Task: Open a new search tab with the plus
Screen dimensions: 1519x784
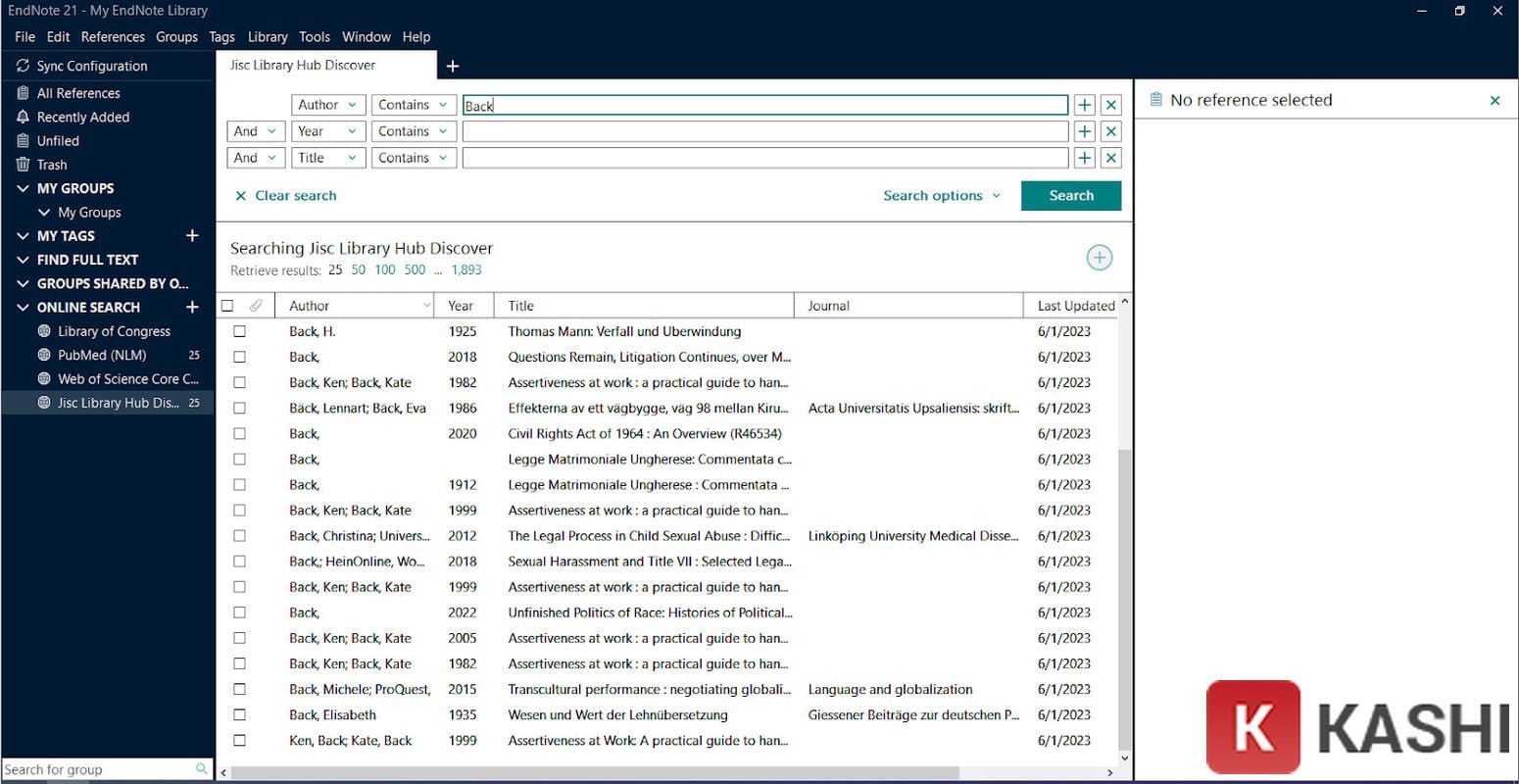Action: tap(452, 66)
